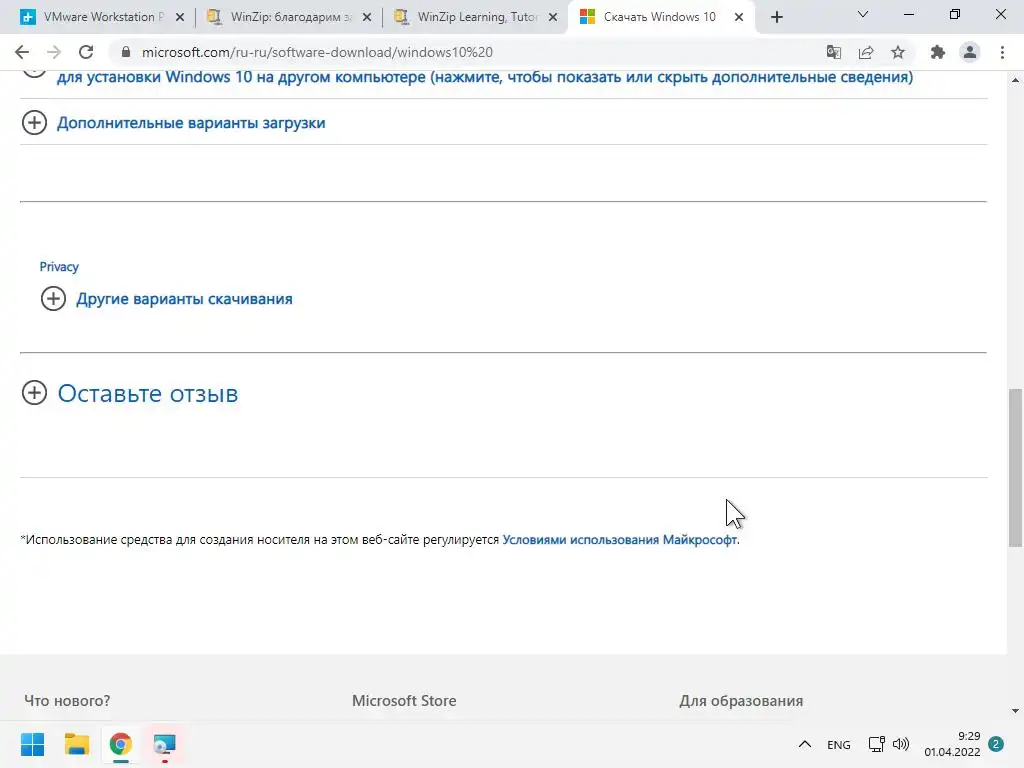Open the Chrome profile avatar

[970, 52]
